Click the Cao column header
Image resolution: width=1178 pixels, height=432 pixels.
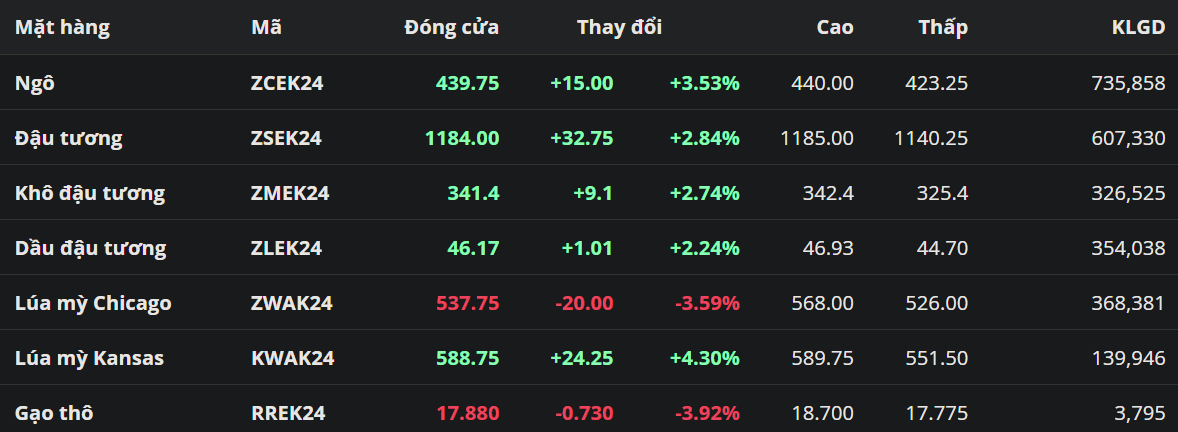click(835, 28)
